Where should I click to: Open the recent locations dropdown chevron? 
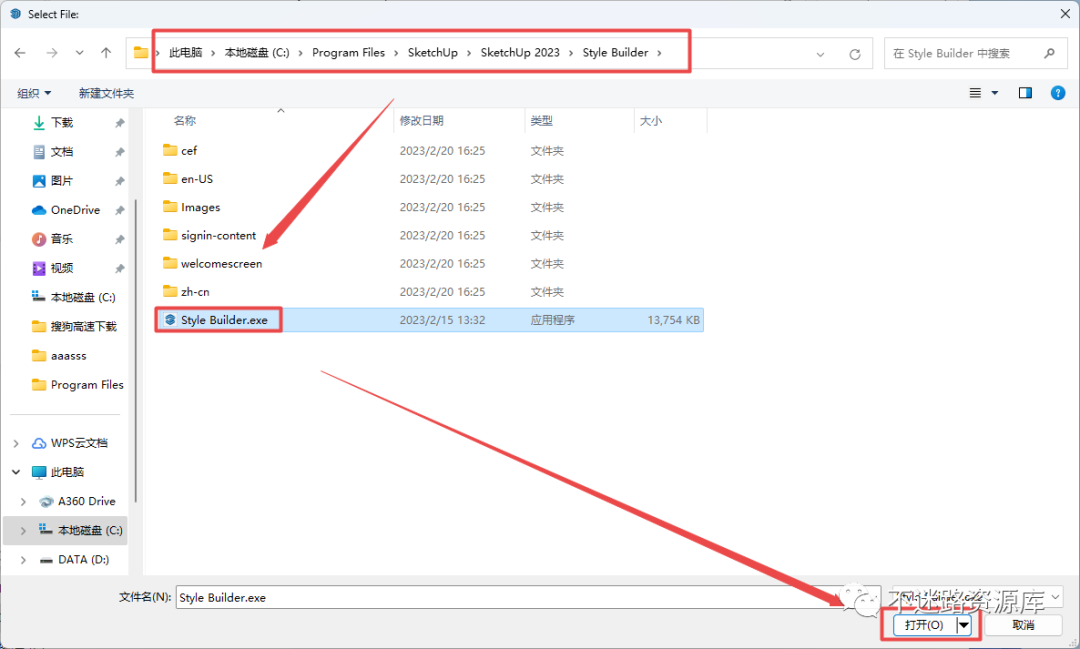coord(80,53)
